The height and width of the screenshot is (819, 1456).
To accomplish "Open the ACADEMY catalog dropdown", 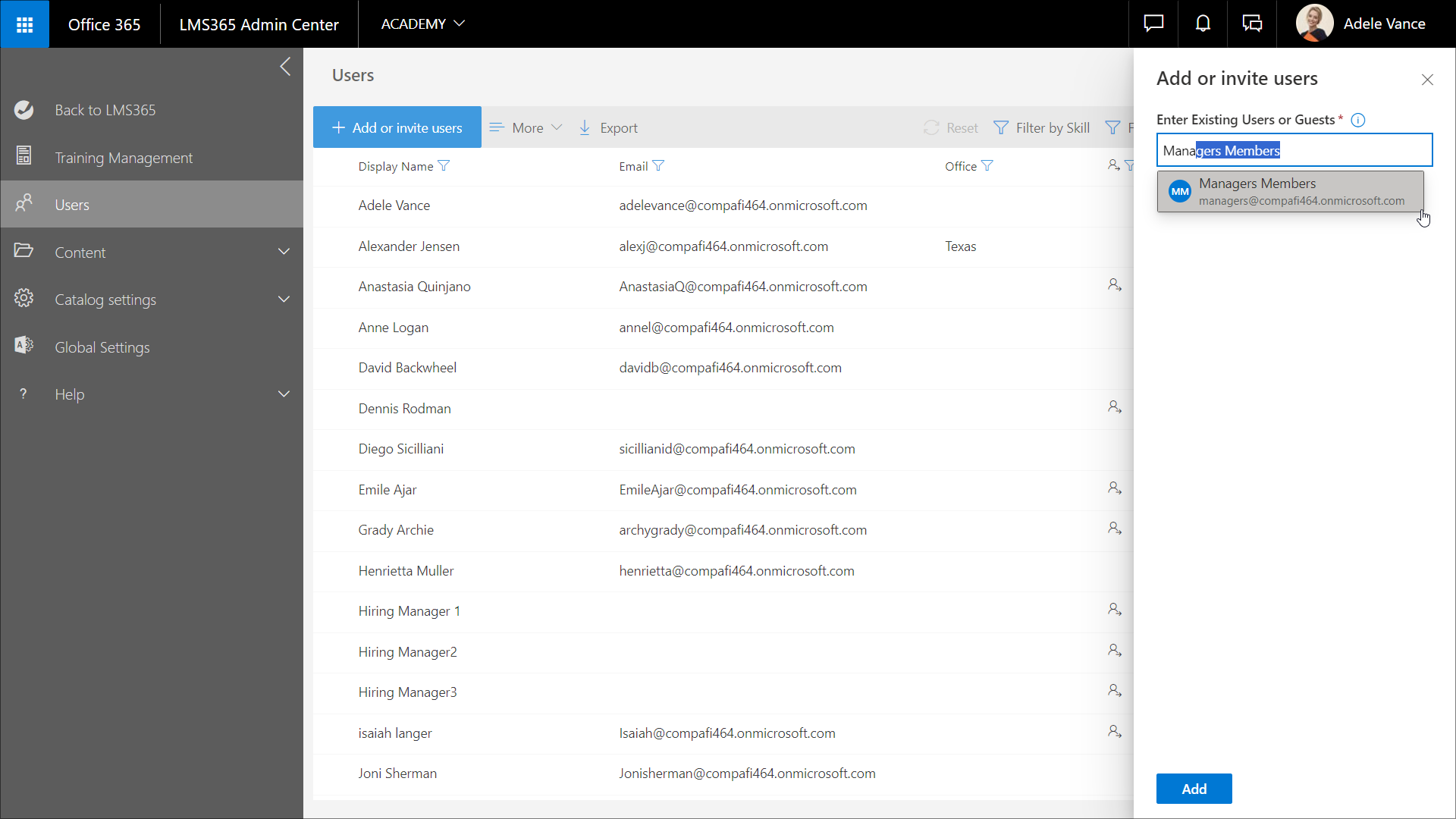I will point(422,24).
